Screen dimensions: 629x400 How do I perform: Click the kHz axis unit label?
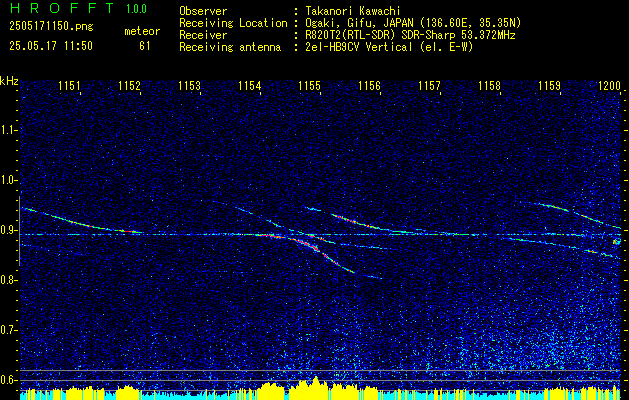click(x=9, y=81)
